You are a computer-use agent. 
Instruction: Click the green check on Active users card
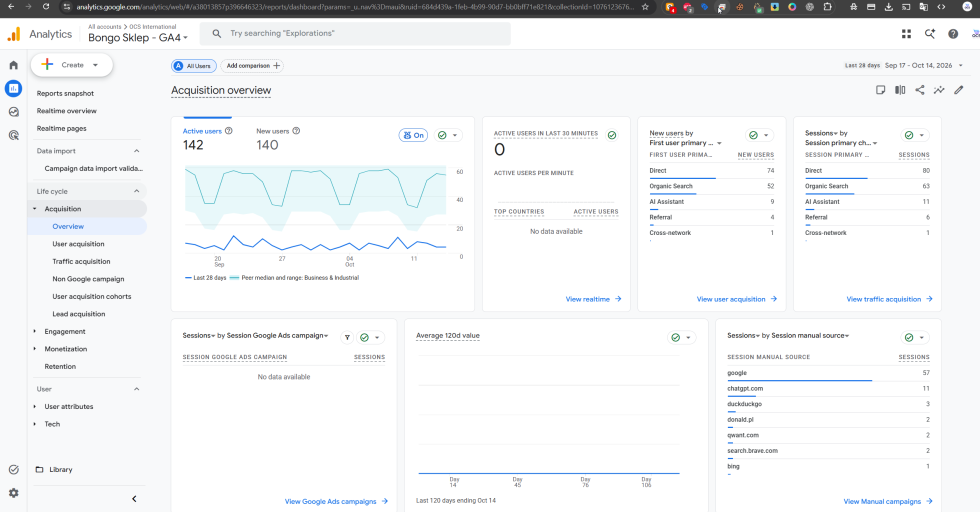[x=442, y=135]
